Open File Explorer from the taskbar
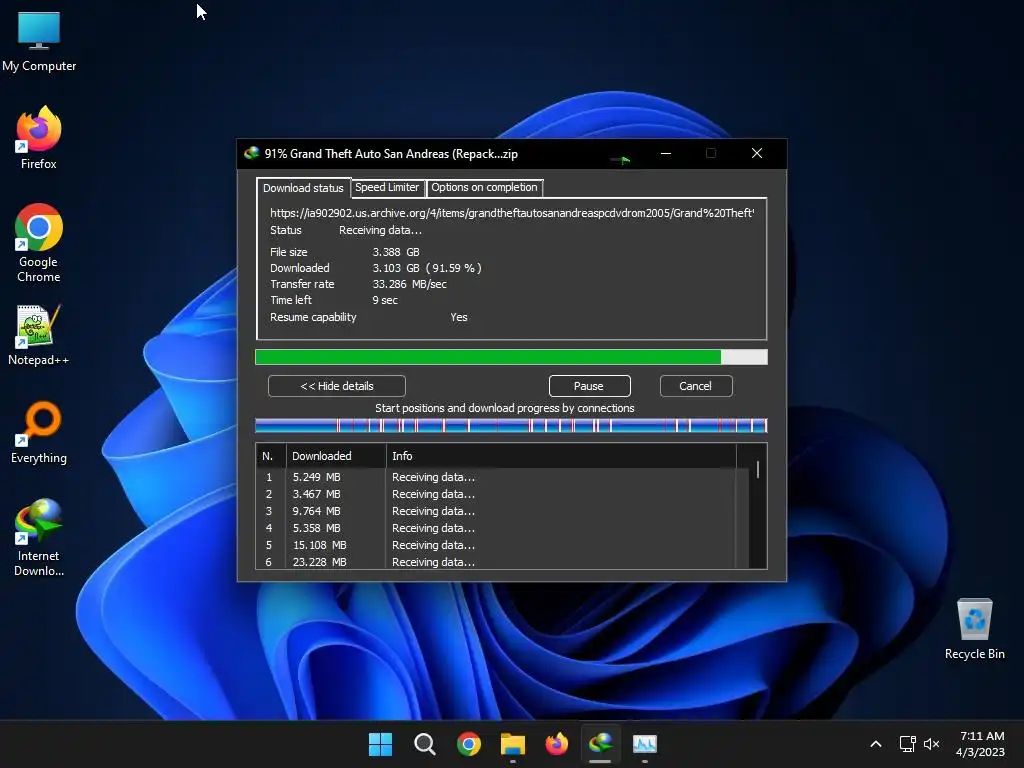Image resolution: width=1024 pixels, height=768 pixels. tap(513, 744)
